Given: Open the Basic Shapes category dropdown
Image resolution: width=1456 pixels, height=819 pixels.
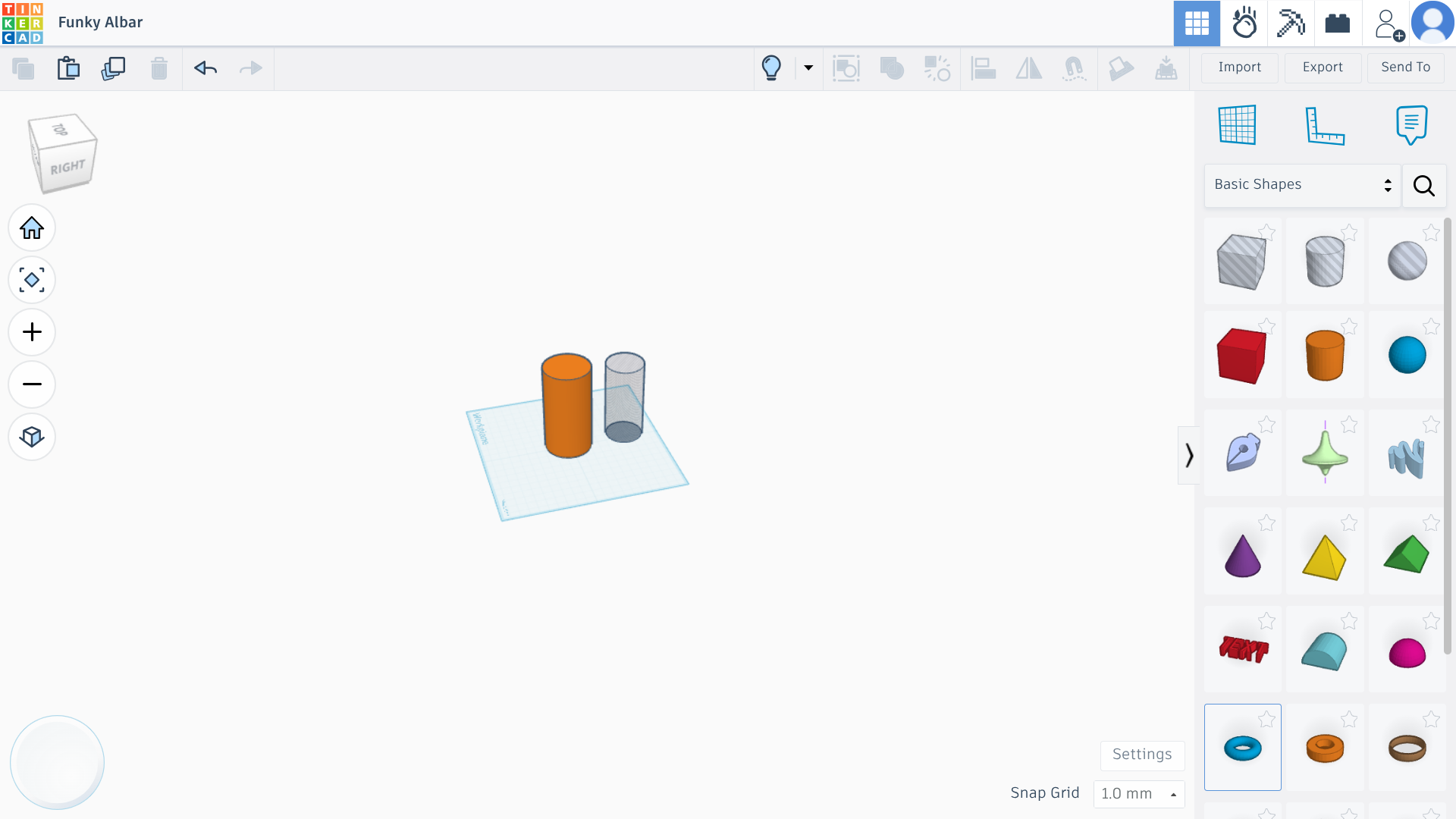Looking at the screenshot, I should point(1302,185).
